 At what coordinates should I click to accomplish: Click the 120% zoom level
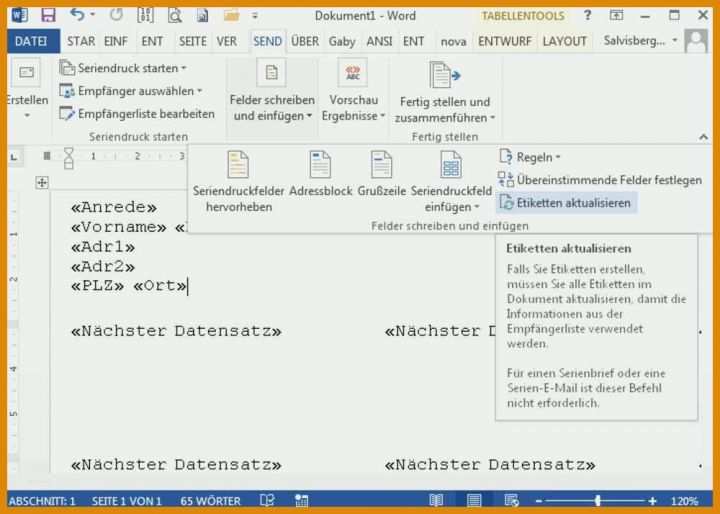click(x=684, y=501)
